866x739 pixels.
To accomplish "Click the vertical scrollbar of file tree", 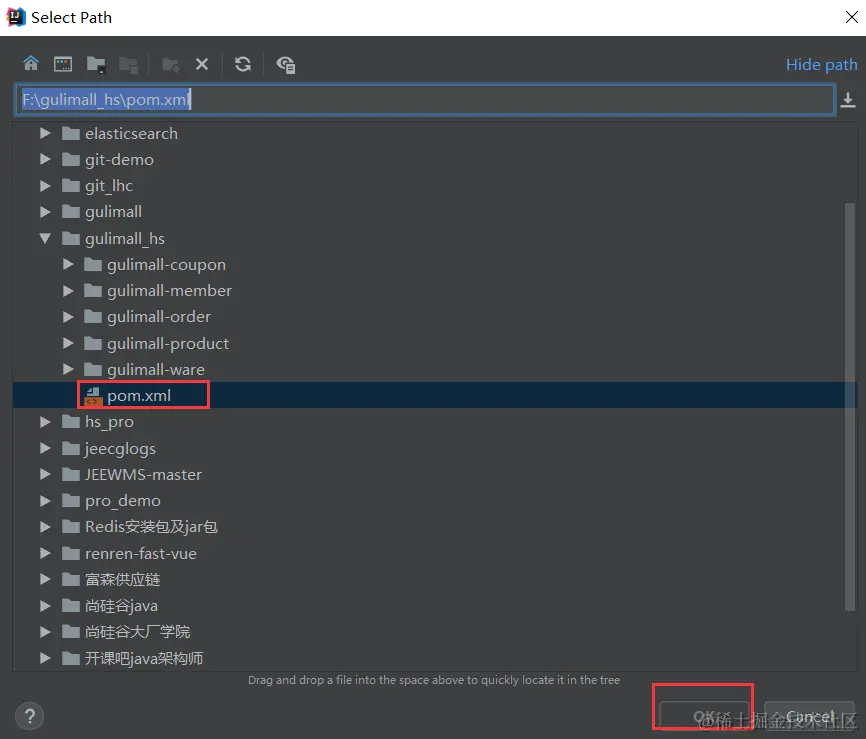I will click(850, 407).
